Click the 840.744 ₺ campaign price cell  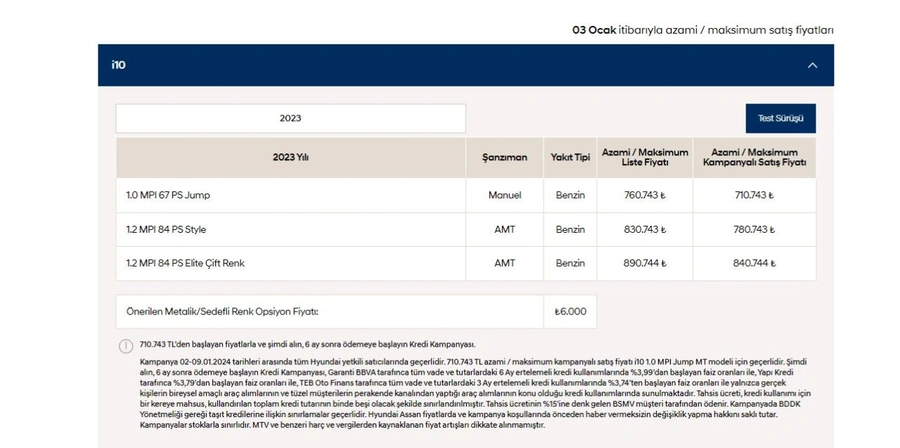point(754,263)
